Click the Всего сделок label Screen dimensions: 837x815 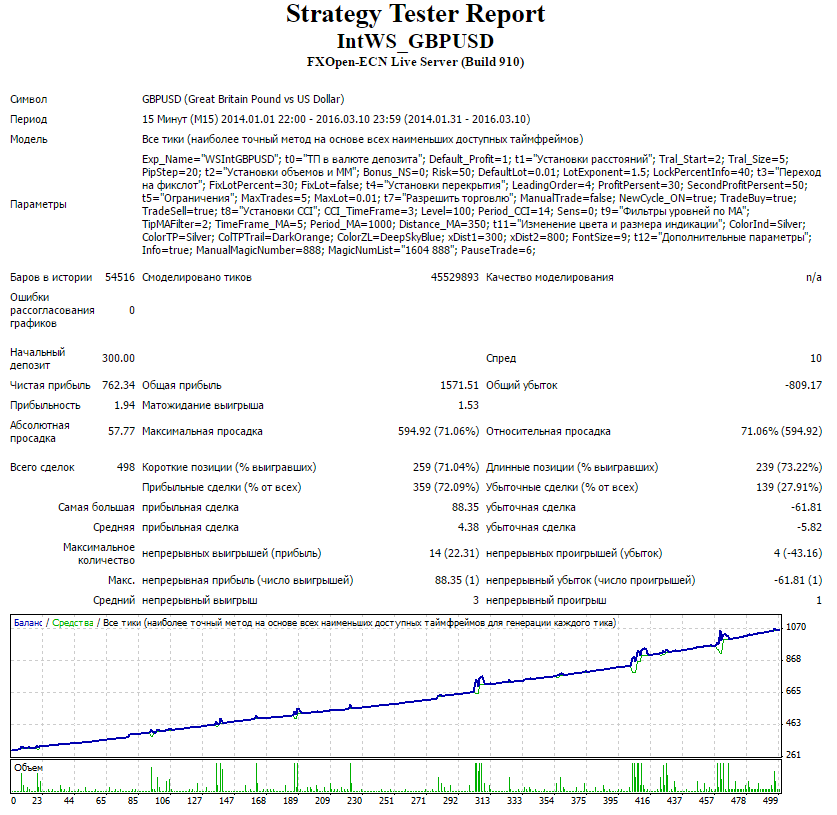pyautogui.click(x=42, y=468)
